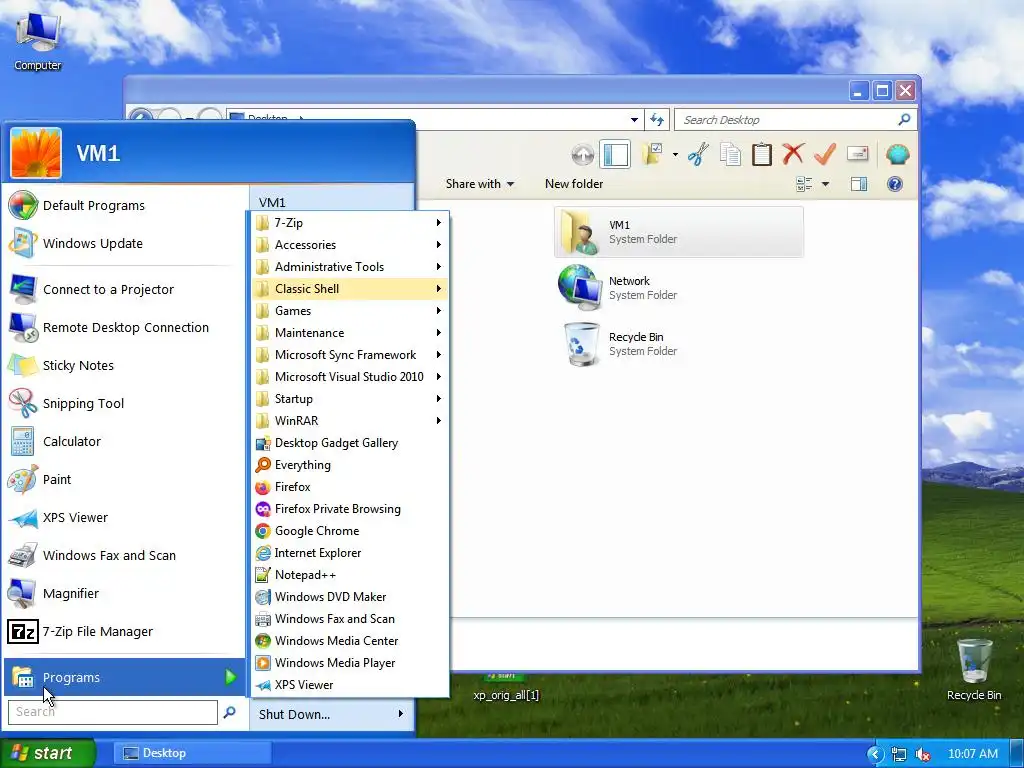Click the Paste clipboard icon
The image size is (1024, 768).
click(761, 155)
